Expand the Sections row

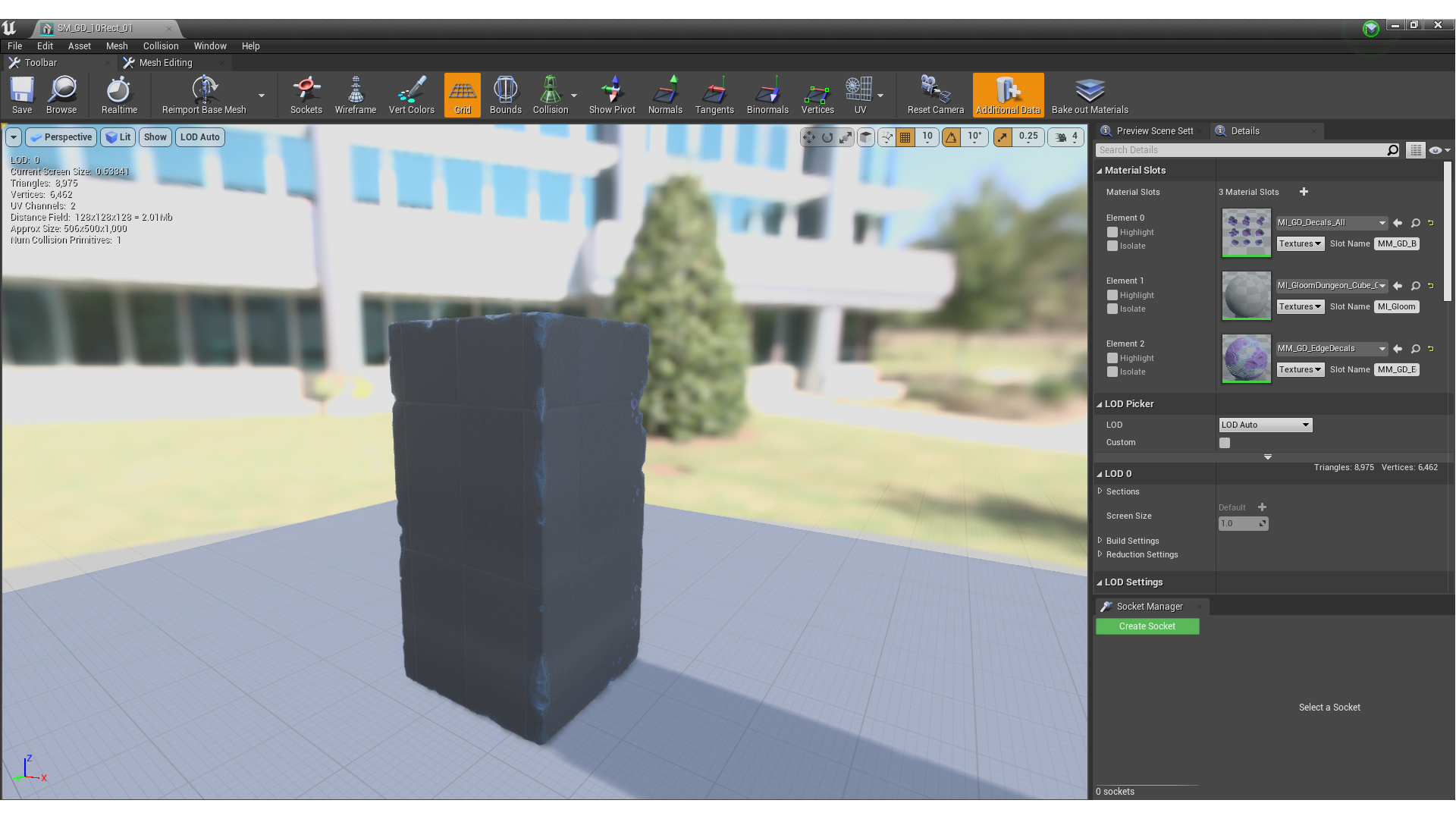[x=1100, y=491]
